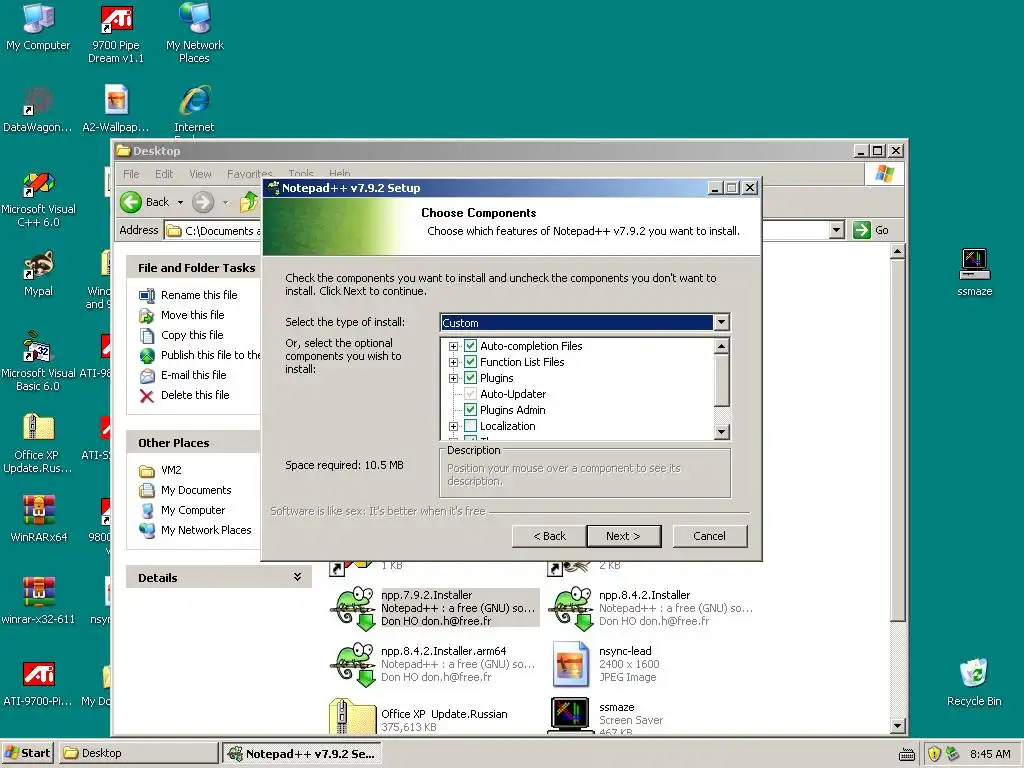Click Move this file link
The width and height of the screenshot is (1024, 768).
point(193,315)
